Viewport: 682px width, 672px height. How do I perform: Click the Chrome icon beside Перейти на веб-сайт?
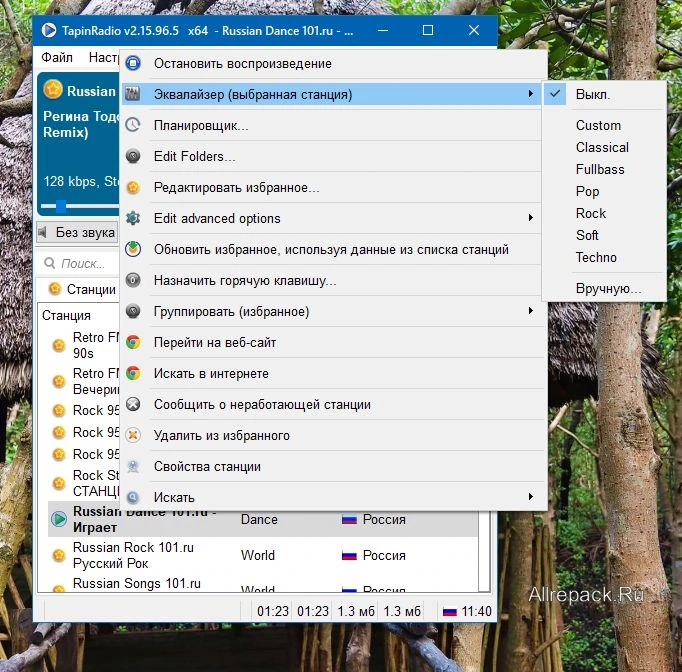pyautogui.click(x=133, y=342)
